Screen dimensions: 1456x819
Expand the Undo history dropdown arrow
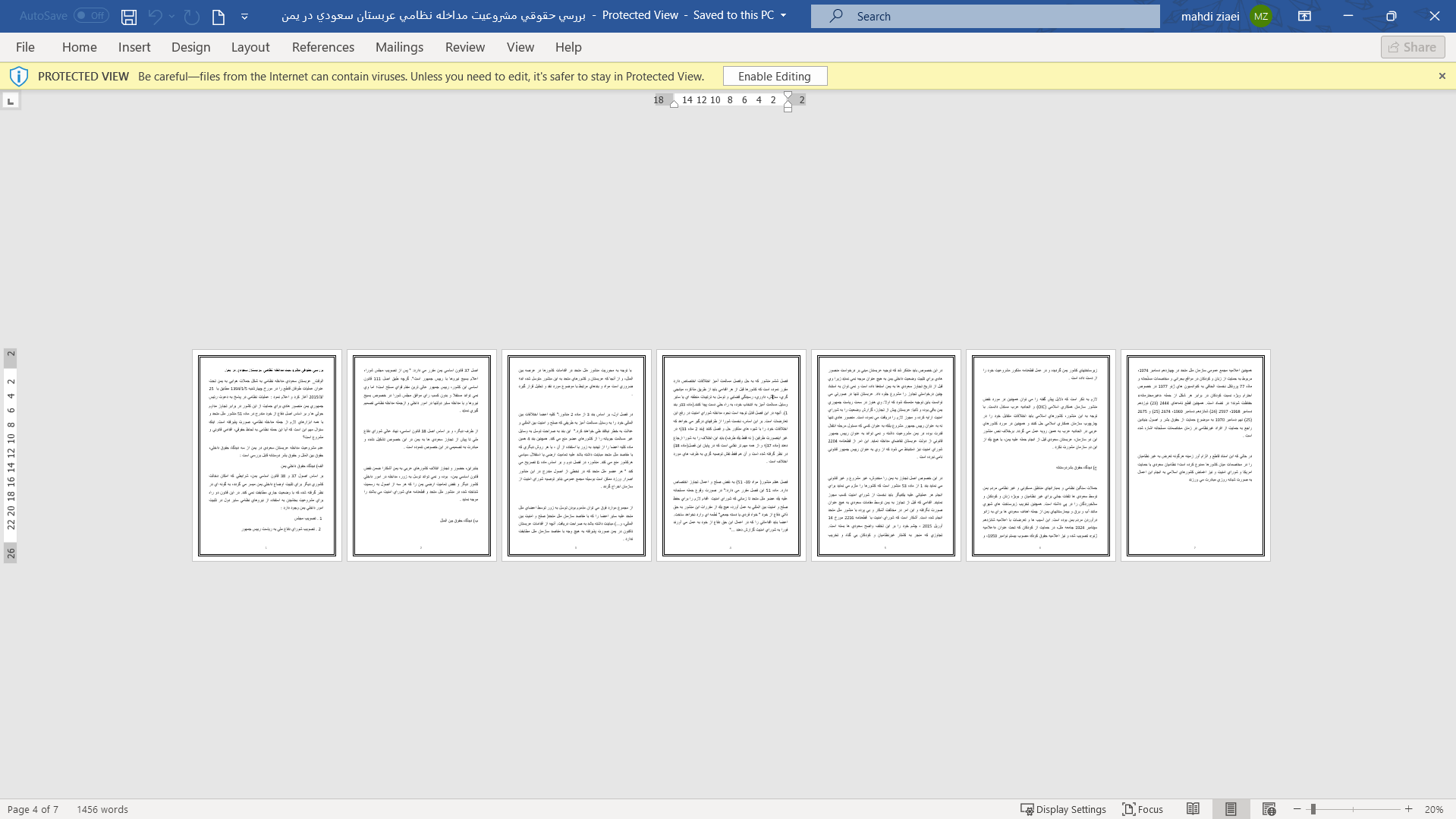point(171,16)
